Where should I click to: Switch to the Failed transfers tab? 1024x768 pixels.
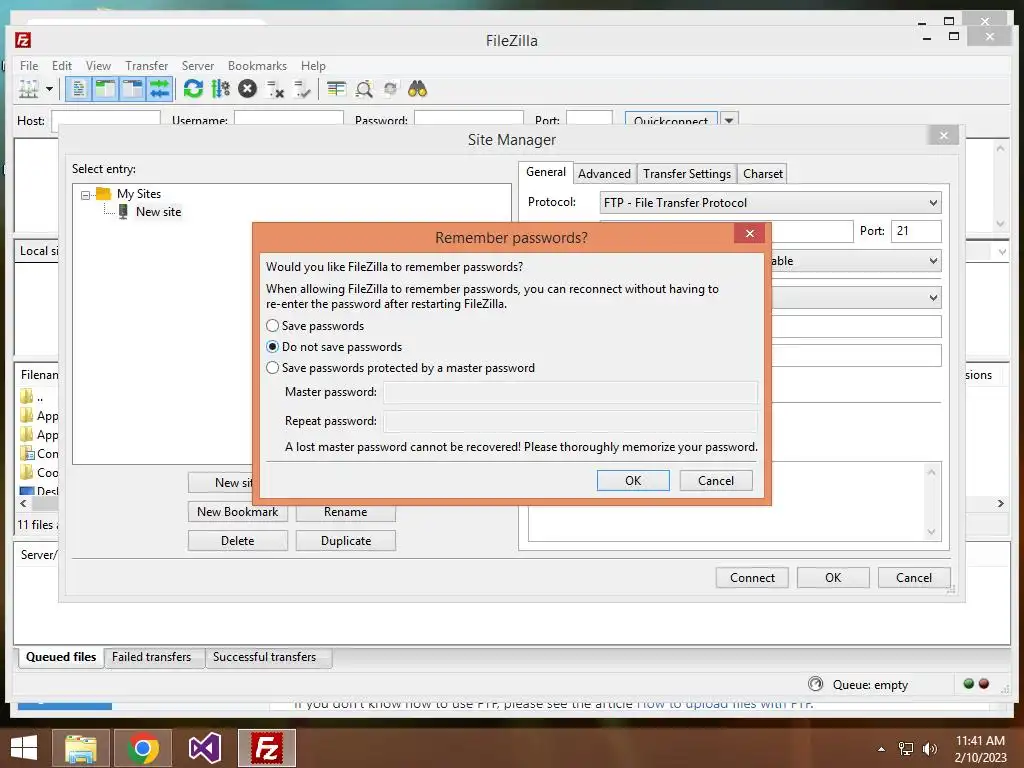[x=152, y=657]
